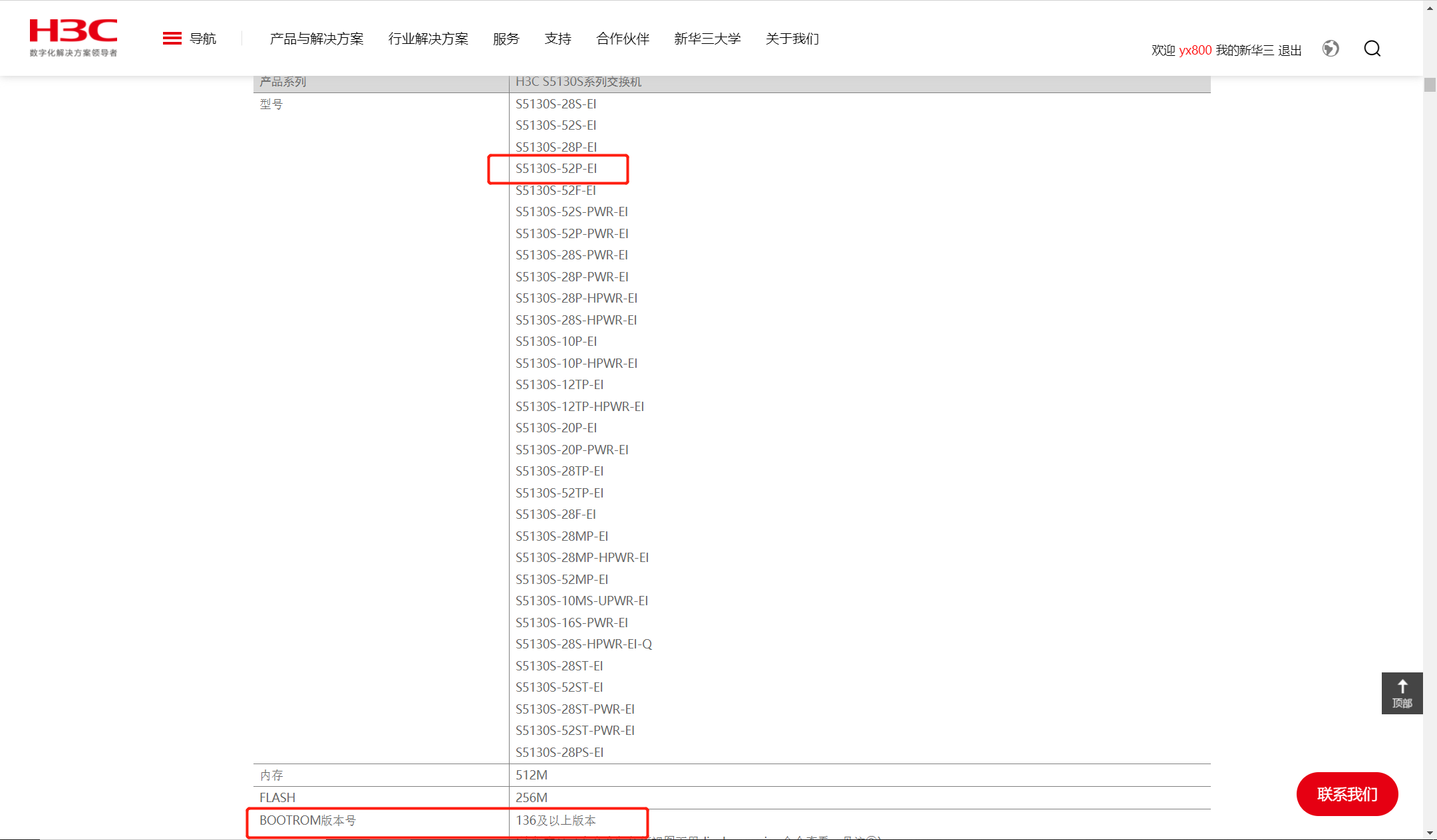The image size is (1437, 840).
Task: Click 退出 to log out
Action: coord(1289,51)
